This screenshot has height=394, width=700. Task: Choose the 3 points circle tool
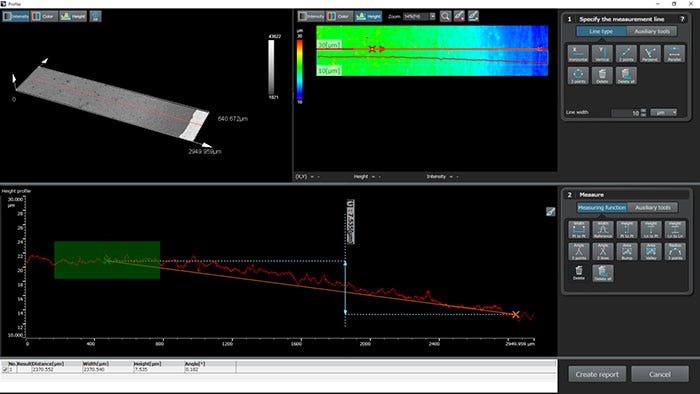[578, 75]
